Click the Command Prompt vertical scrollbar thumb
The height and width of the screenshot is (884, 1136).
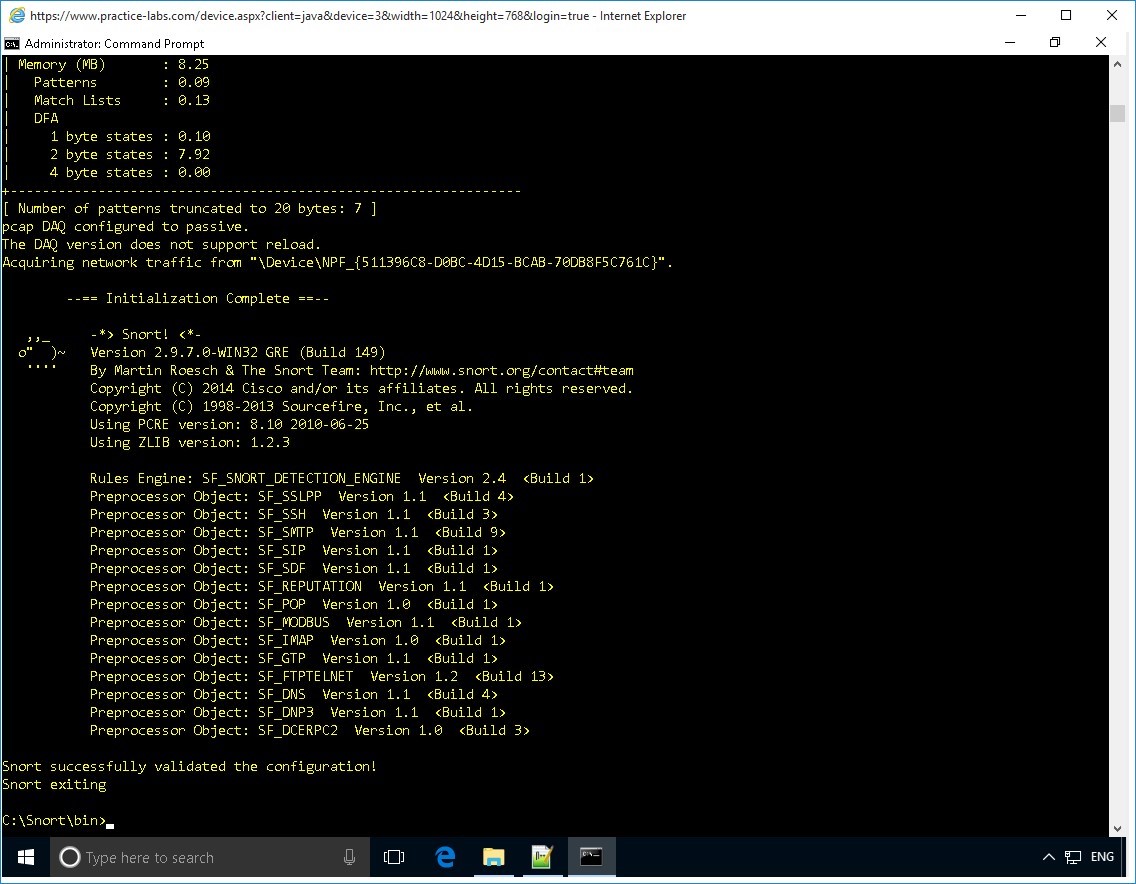1117,113
